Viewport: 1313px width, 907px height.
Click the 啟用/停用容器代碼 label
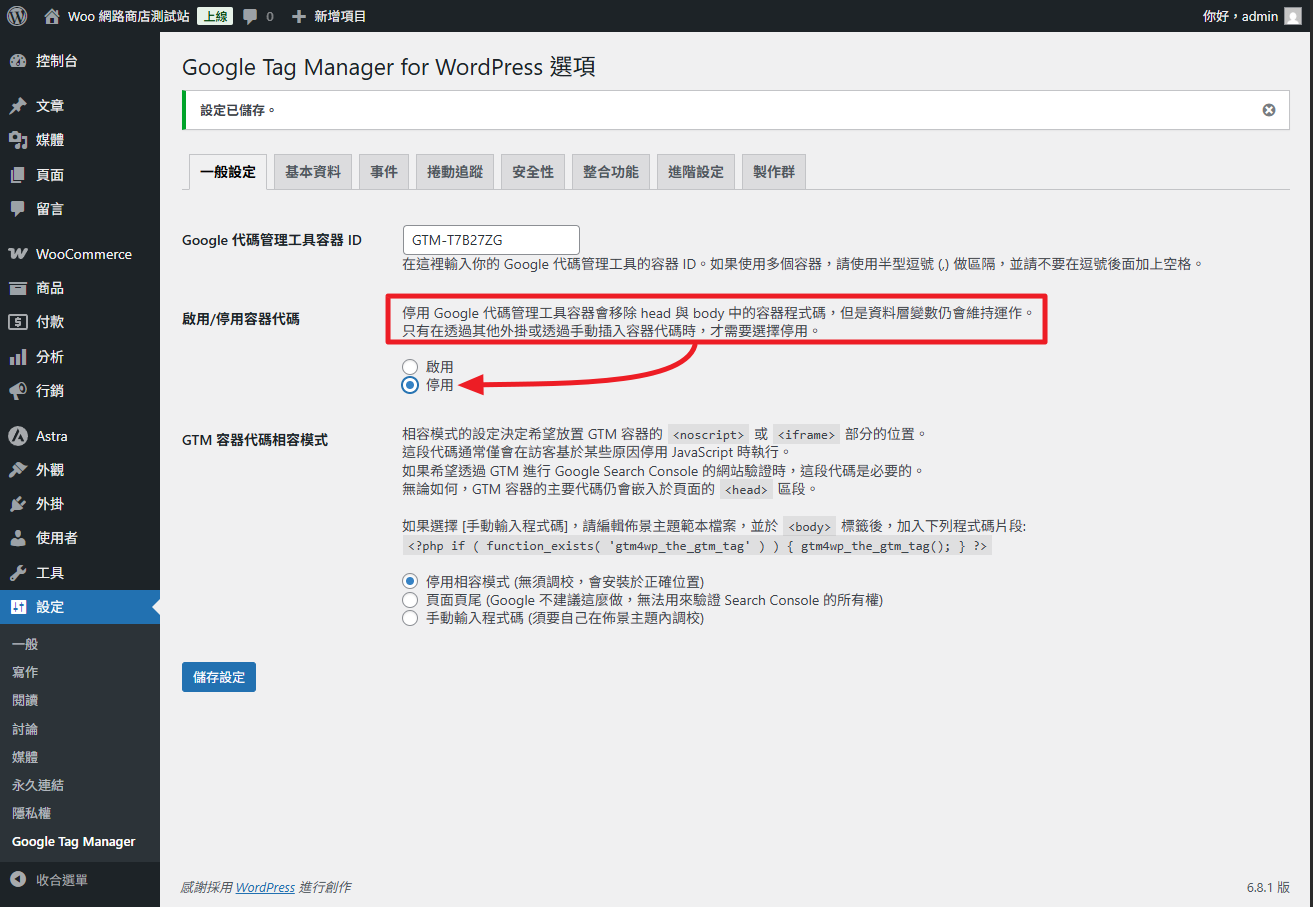pyautogui.click(x=240, y=319)
